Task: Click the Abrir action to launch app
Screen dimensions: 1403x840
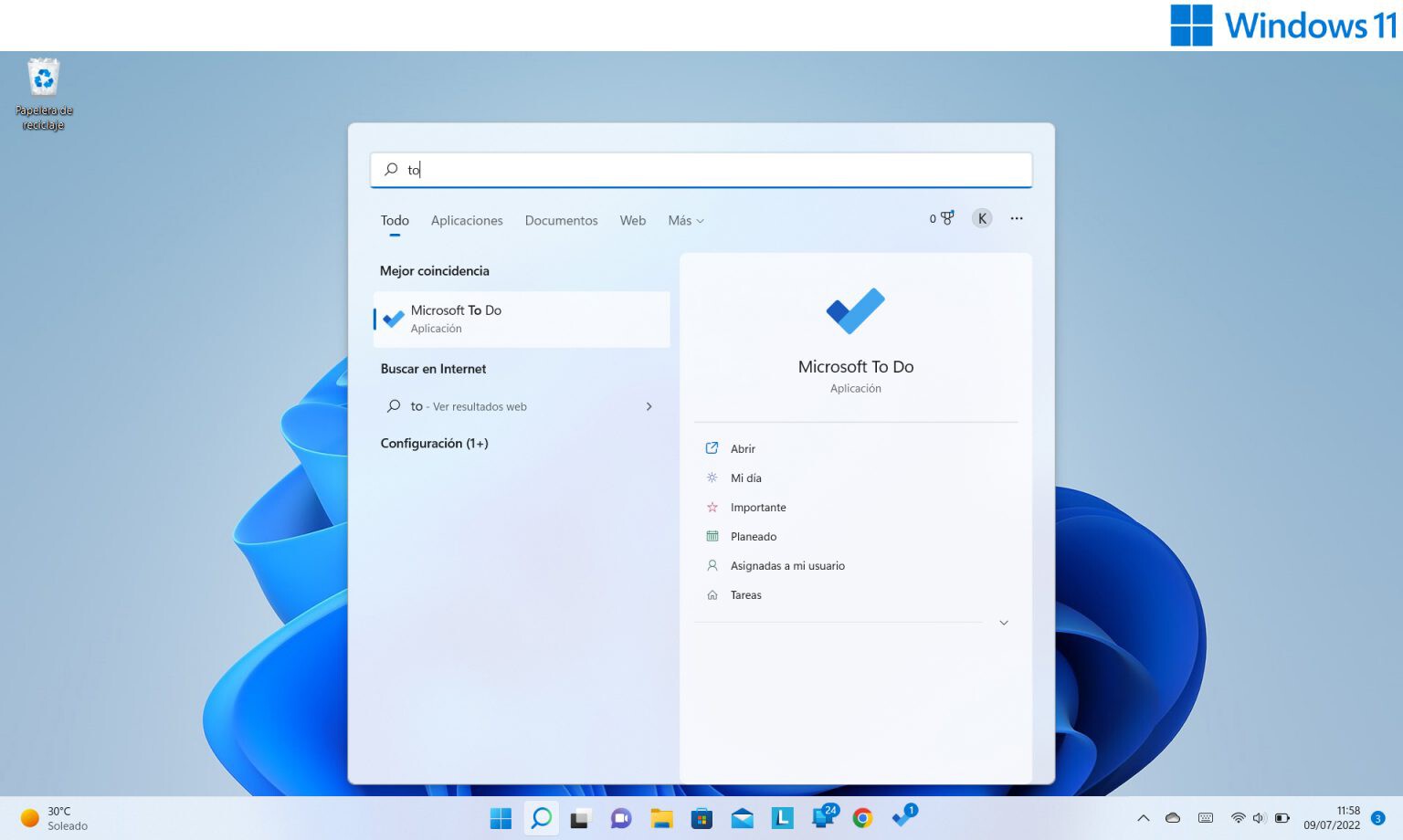Action: (x=743, y=448)
